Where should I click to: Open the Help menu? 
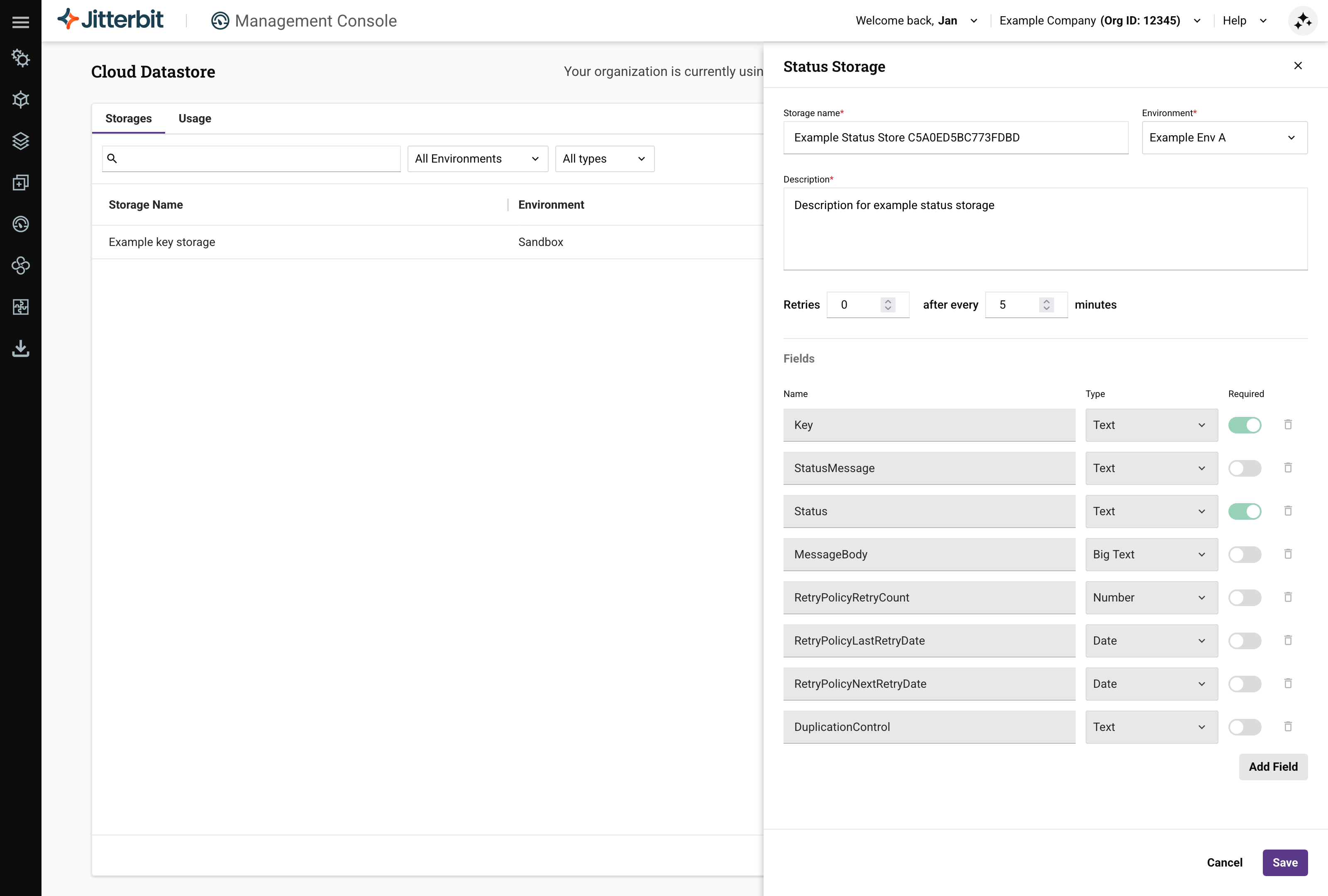[1244, 21]
